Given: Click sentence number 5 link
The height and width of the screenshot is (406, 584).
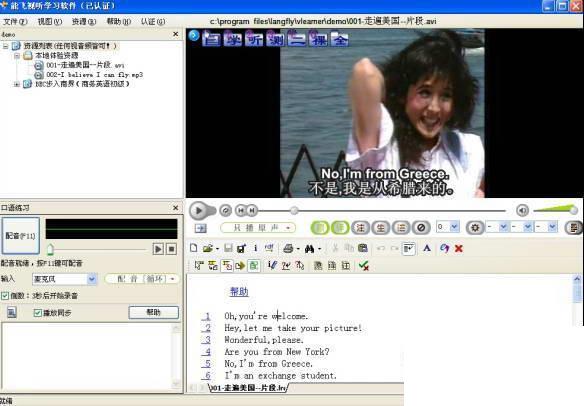Looking at the screenshot, I should click(207, 363).
